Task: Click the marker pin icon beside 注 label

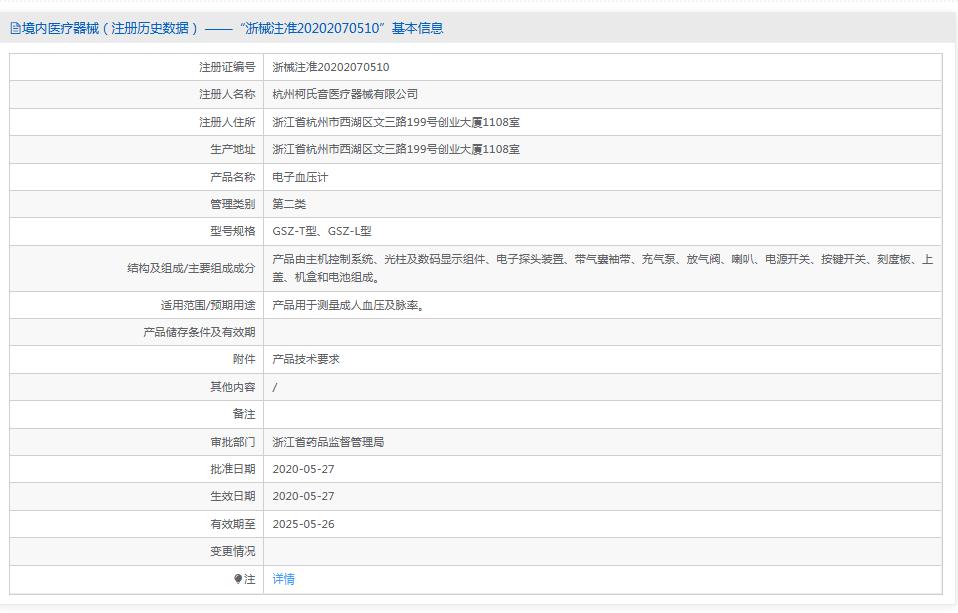Action: click(x=237, y=578)
